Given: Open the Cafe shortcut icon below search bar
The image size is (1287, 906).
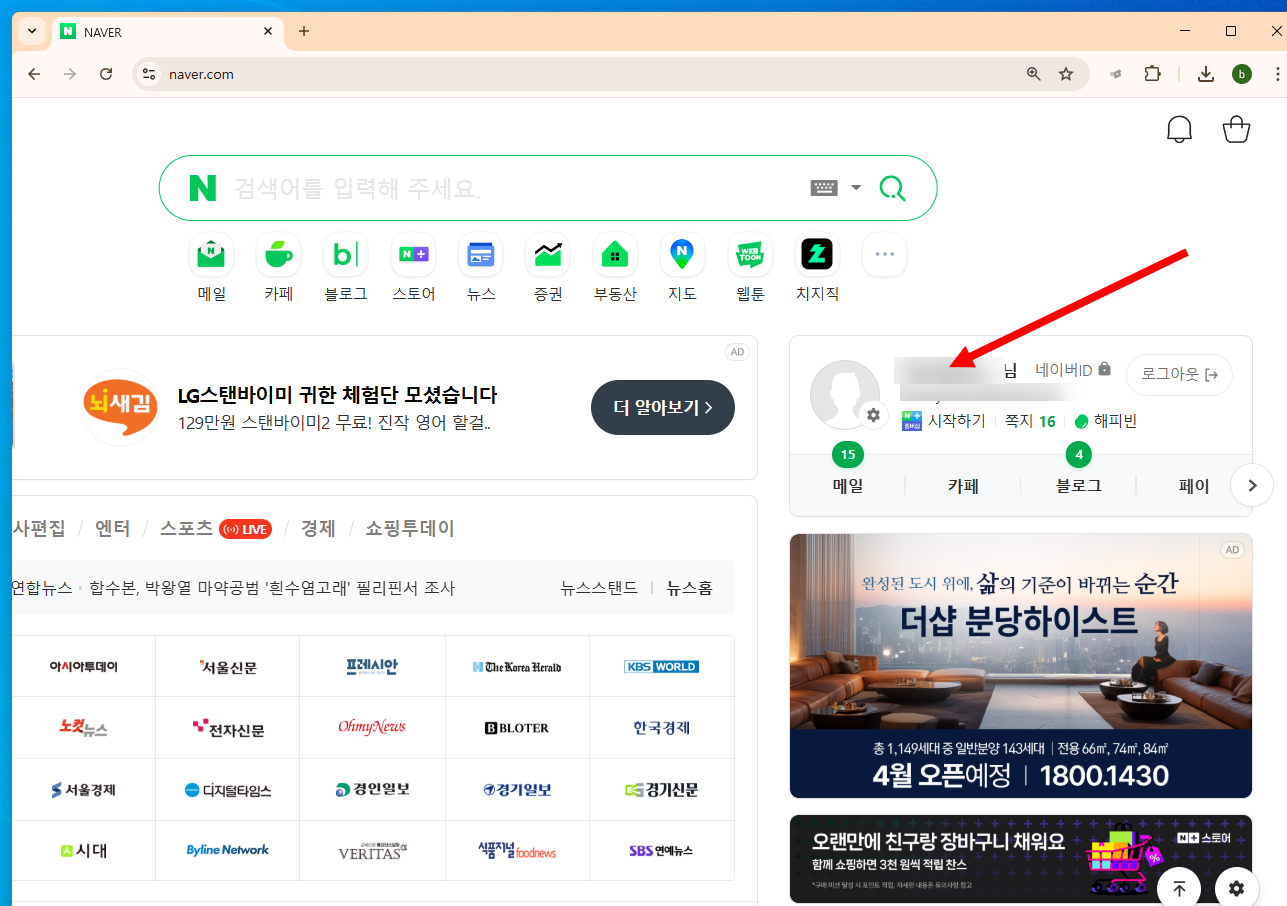Looking at the screenshot, I should click(x=278, y=255).
